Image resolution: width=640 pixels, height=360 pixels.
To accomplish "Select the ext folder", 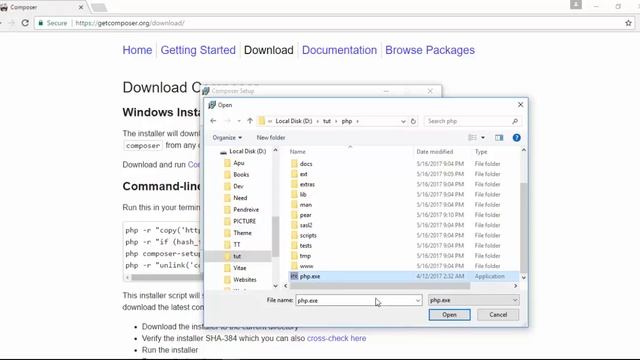I will click(x=303, y=174).
